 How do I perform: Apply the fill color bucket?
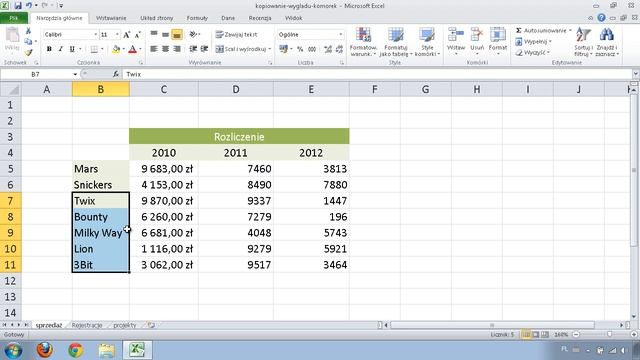click(116, 49)
